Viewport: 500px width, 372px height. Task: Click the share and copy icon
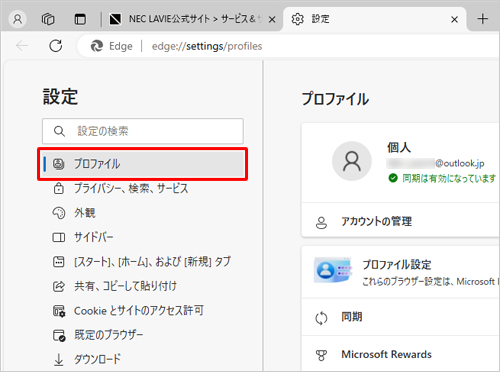[x=59, y=286]
